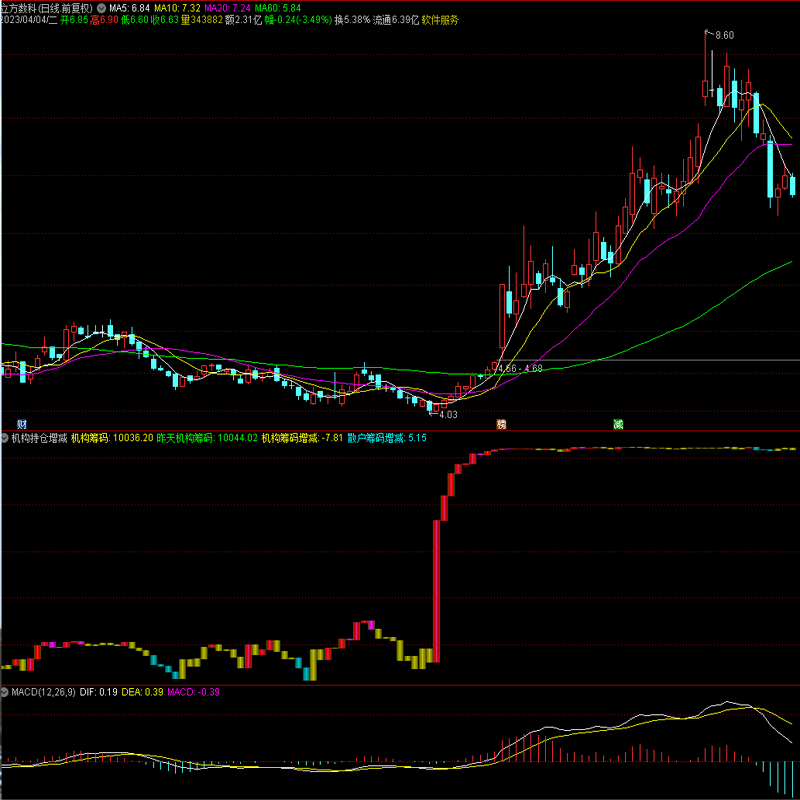Click the 8.60 high price marker

[723, 35]
